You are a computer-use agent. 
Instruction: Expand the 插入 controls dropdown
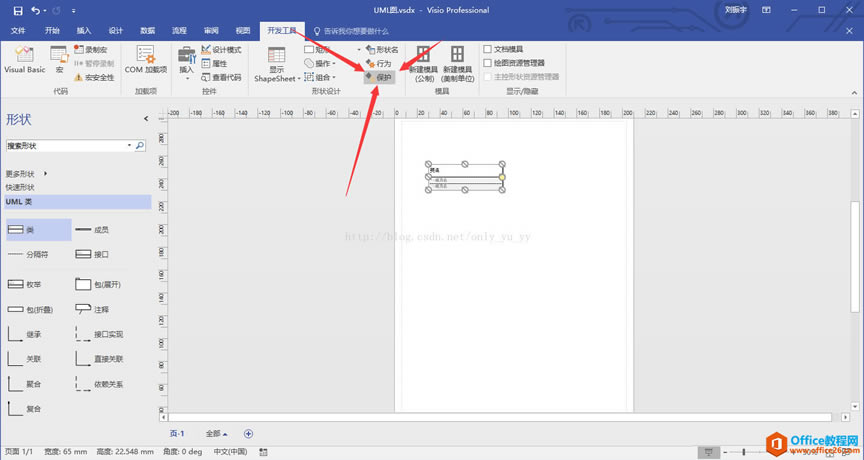[186, 72]
